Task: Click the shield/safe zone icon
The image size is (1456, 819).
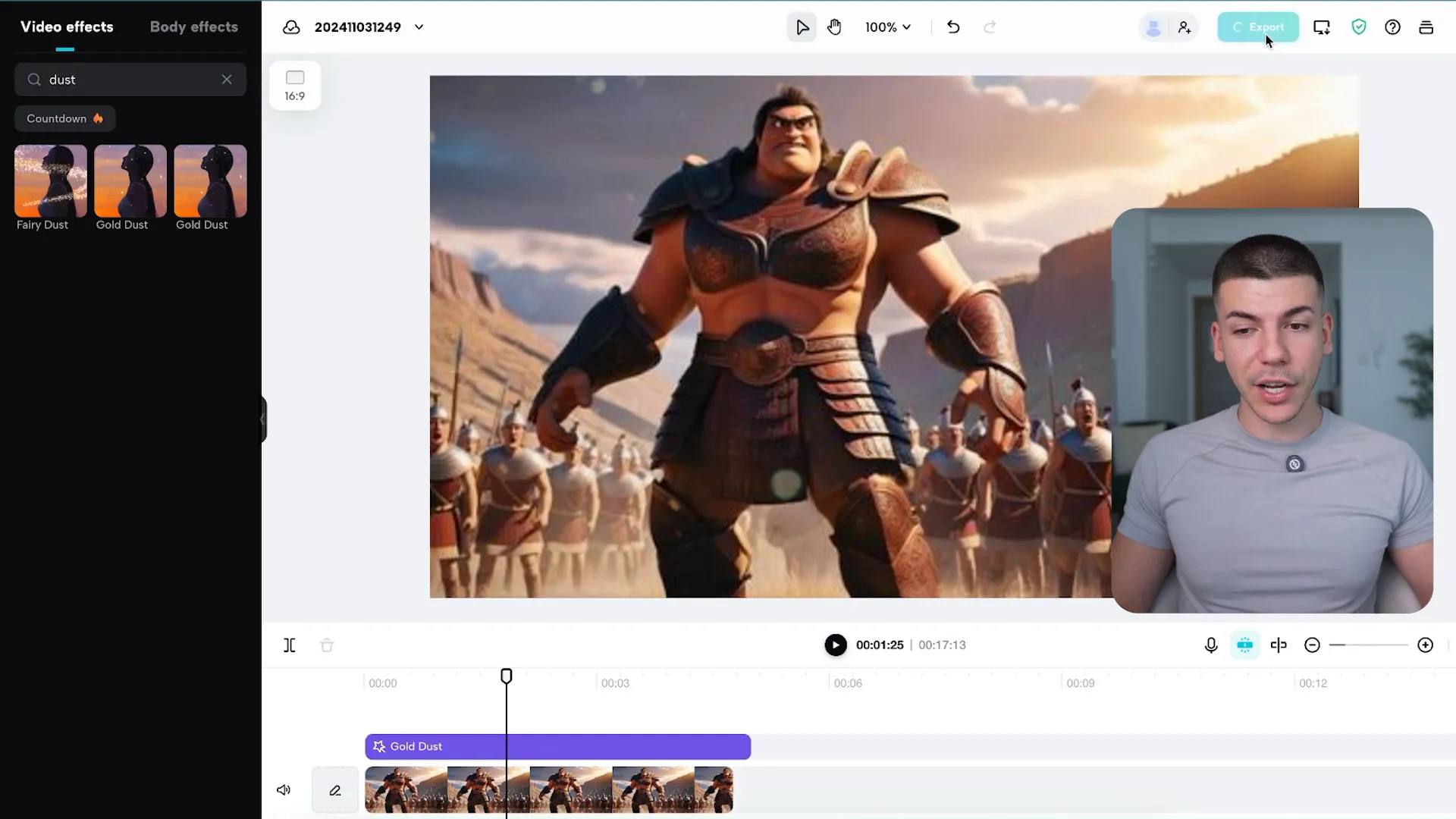Action: coord(1358,27)
